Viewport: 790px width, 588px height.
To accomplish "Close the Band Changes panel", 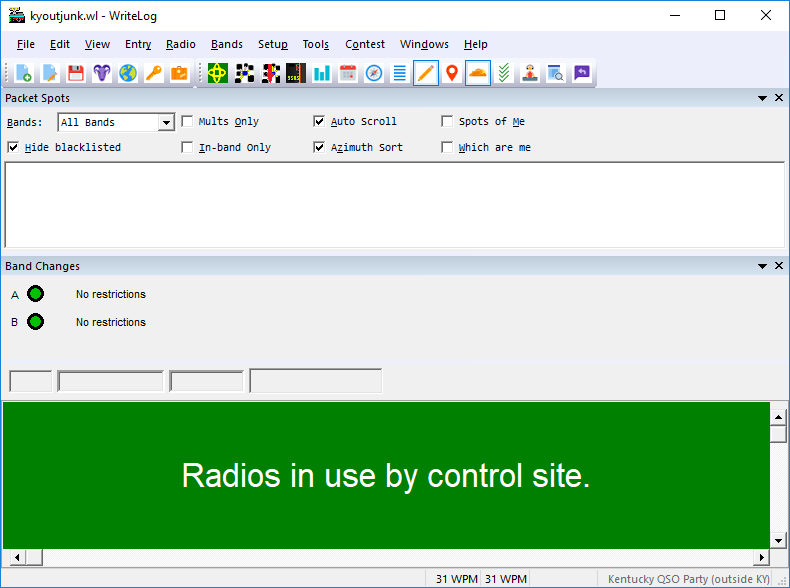I will tap(779, 266).
